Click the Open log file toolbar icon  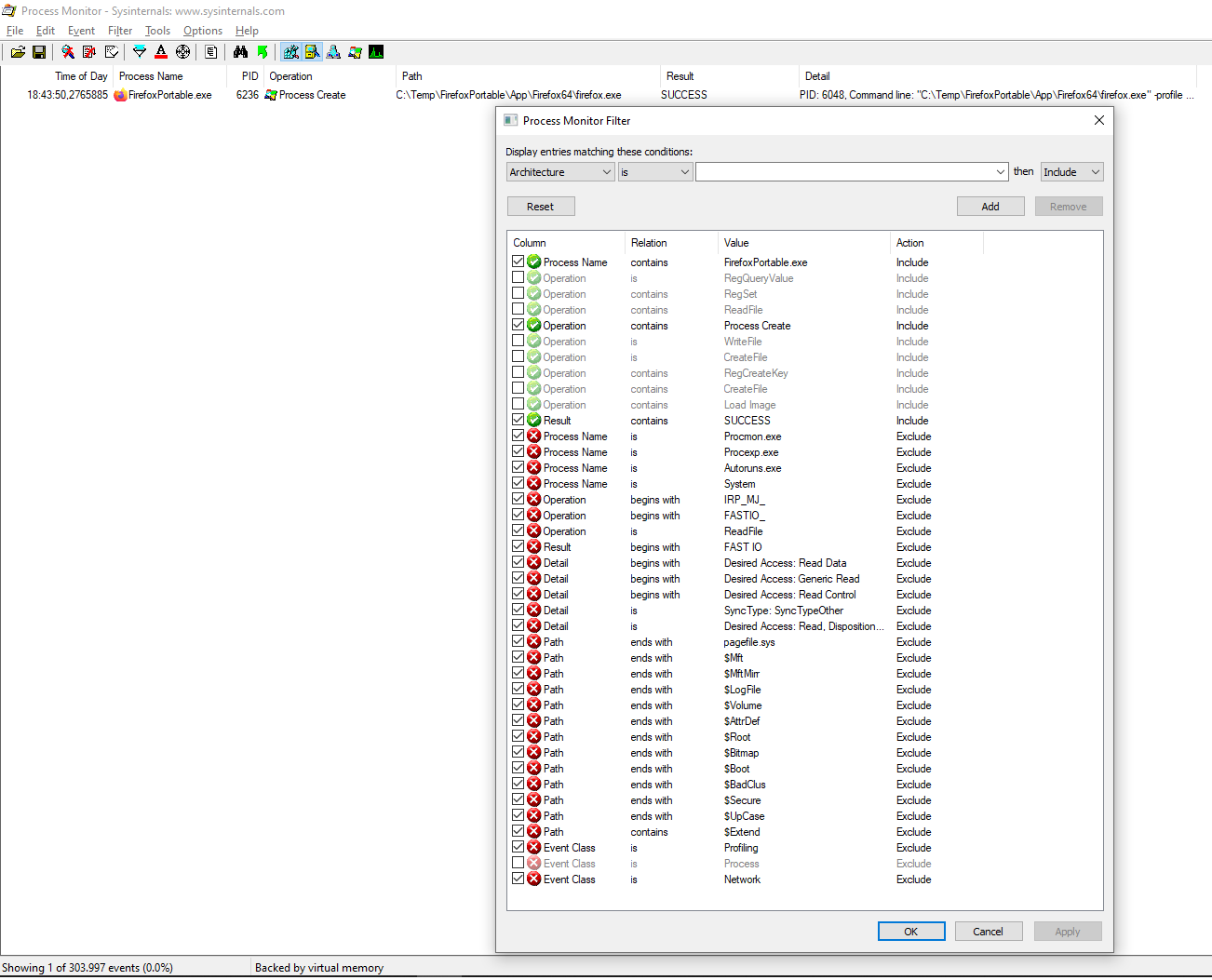18,52
